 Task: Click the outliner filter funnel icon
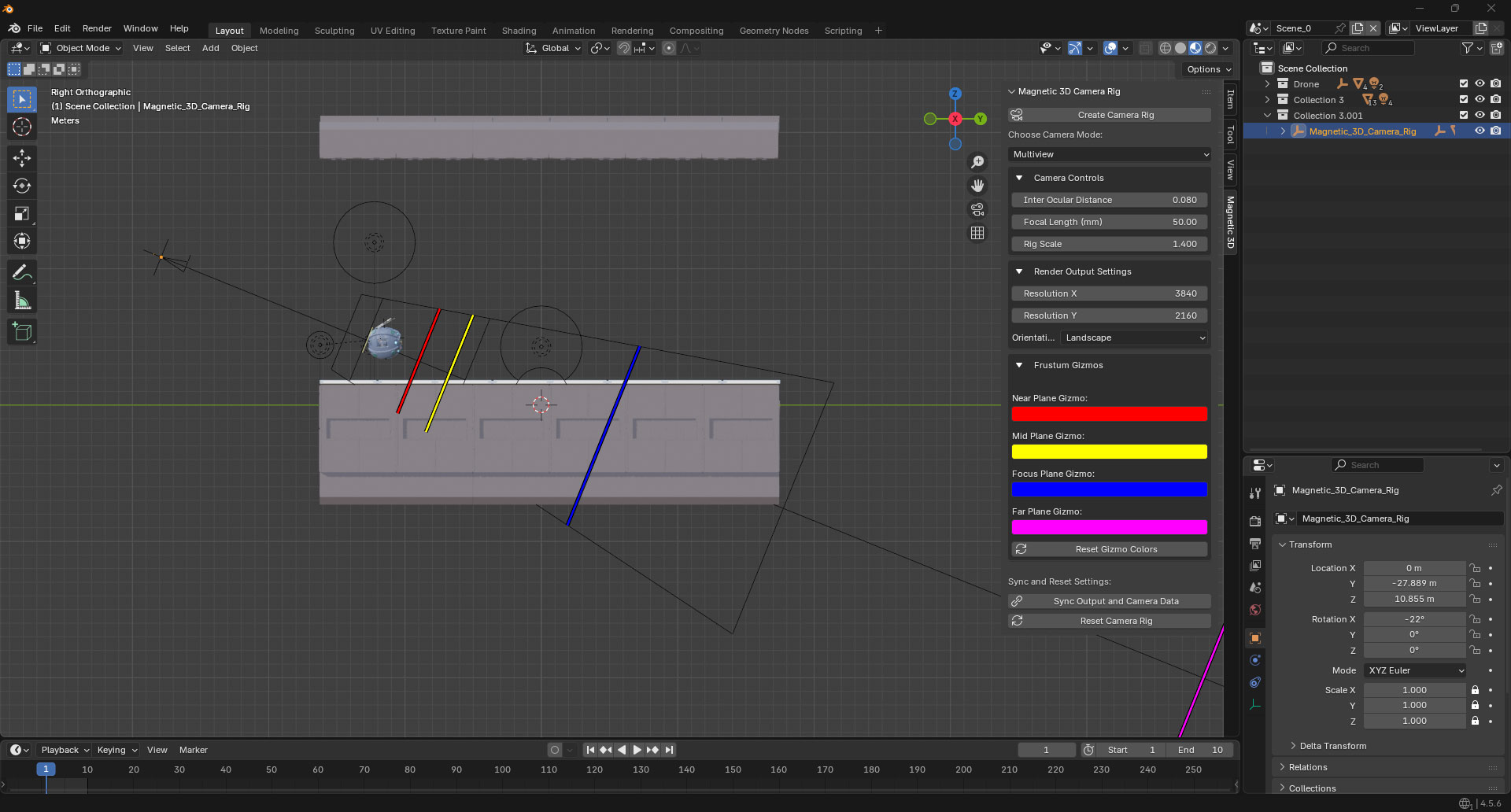(1468, 48)
